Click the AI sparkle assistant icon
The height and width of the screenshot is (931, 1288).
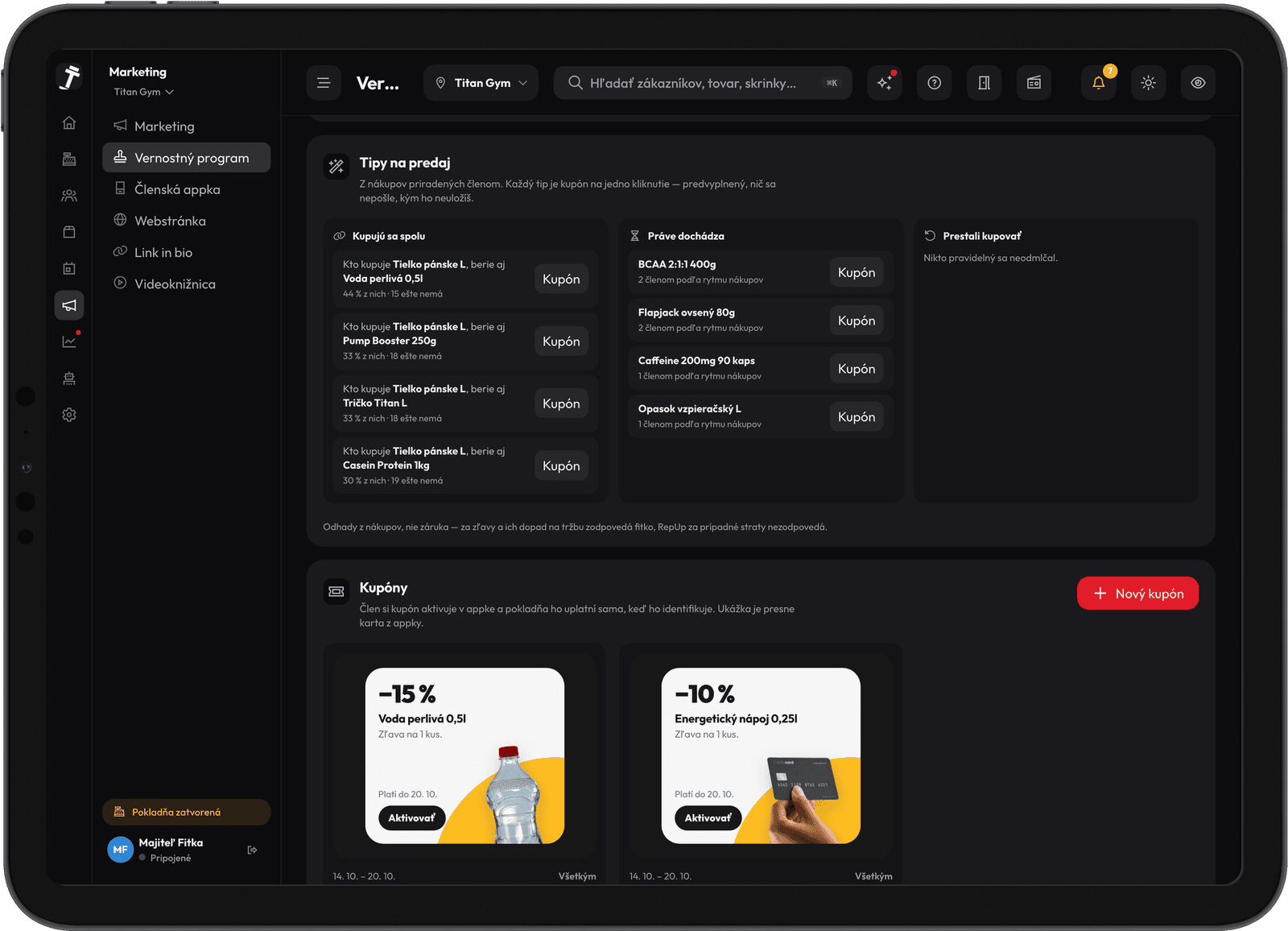tap(884, 83)
